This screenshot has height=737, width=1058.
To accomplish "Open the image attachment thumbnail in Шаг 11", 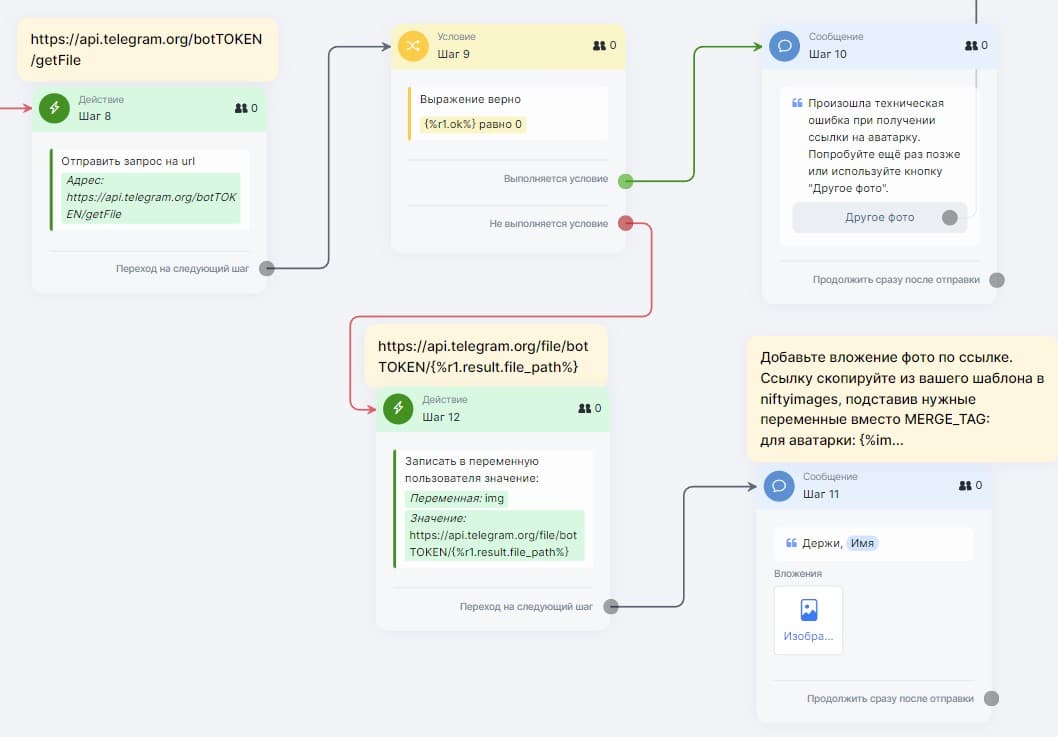I will coord(808,620).
